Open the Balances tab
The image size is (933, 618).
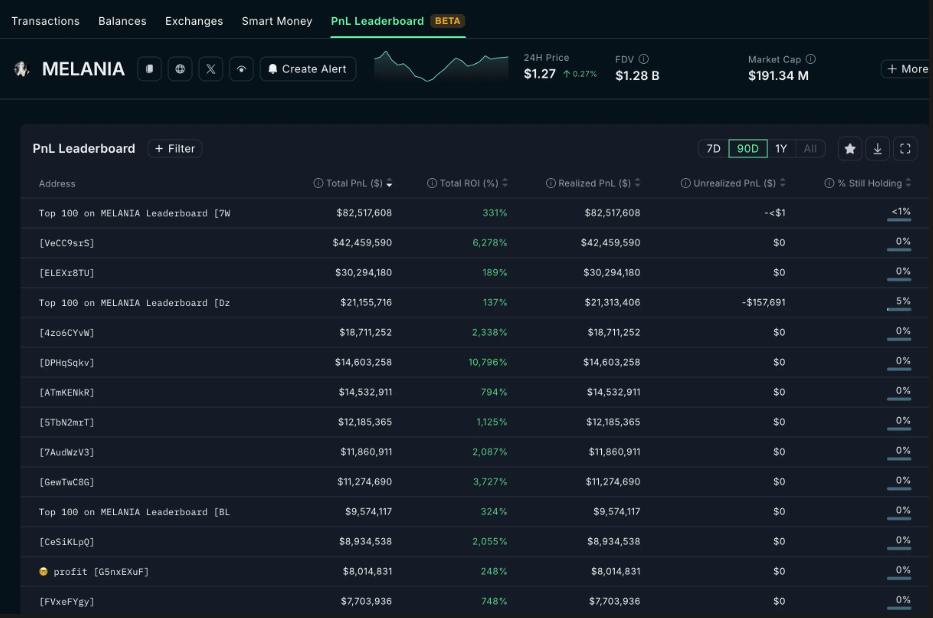click(x=122, y=21)
